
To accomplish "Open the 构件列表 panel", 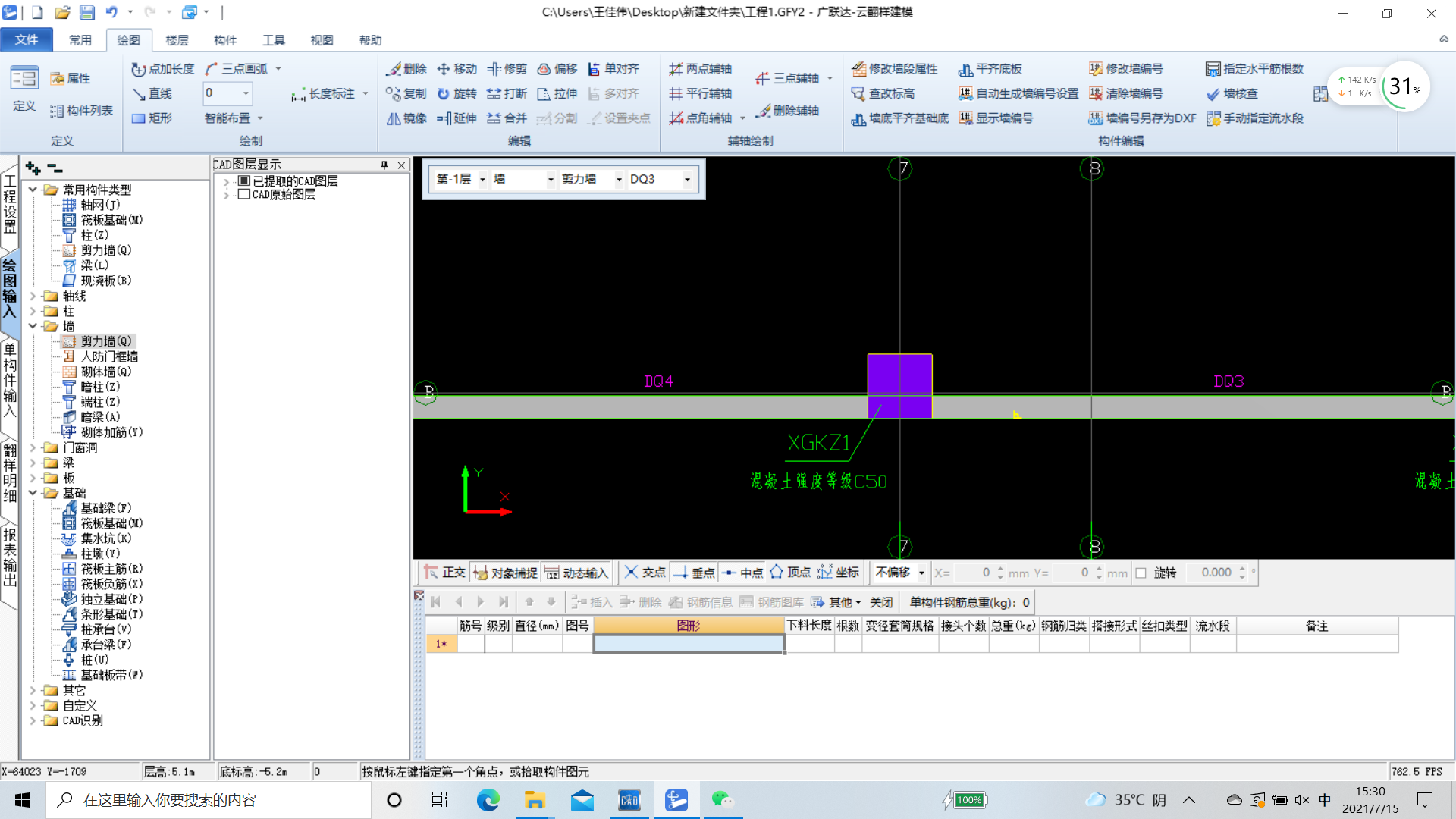I will 81,111.
